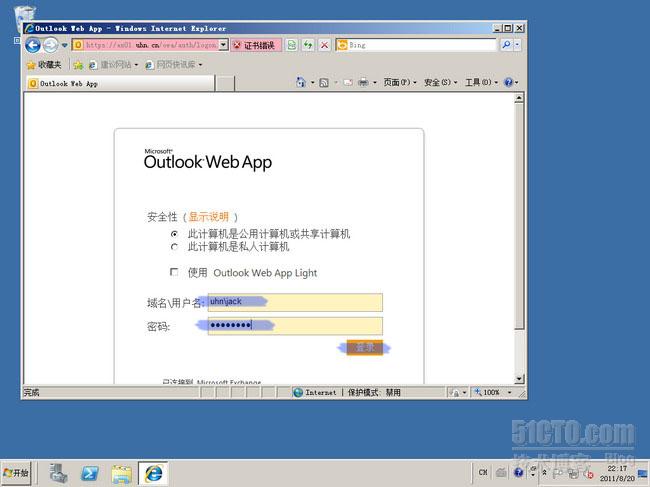Expand the Home icon dropdown arrow

[x=313, y=82]
